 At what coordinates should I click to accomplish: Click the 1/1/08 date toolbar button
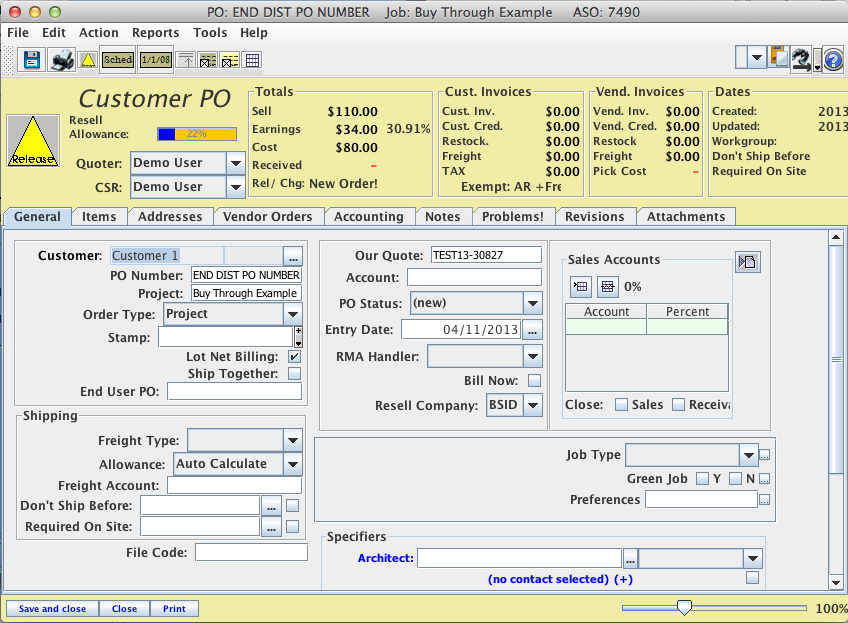click(x=156, y=59)
